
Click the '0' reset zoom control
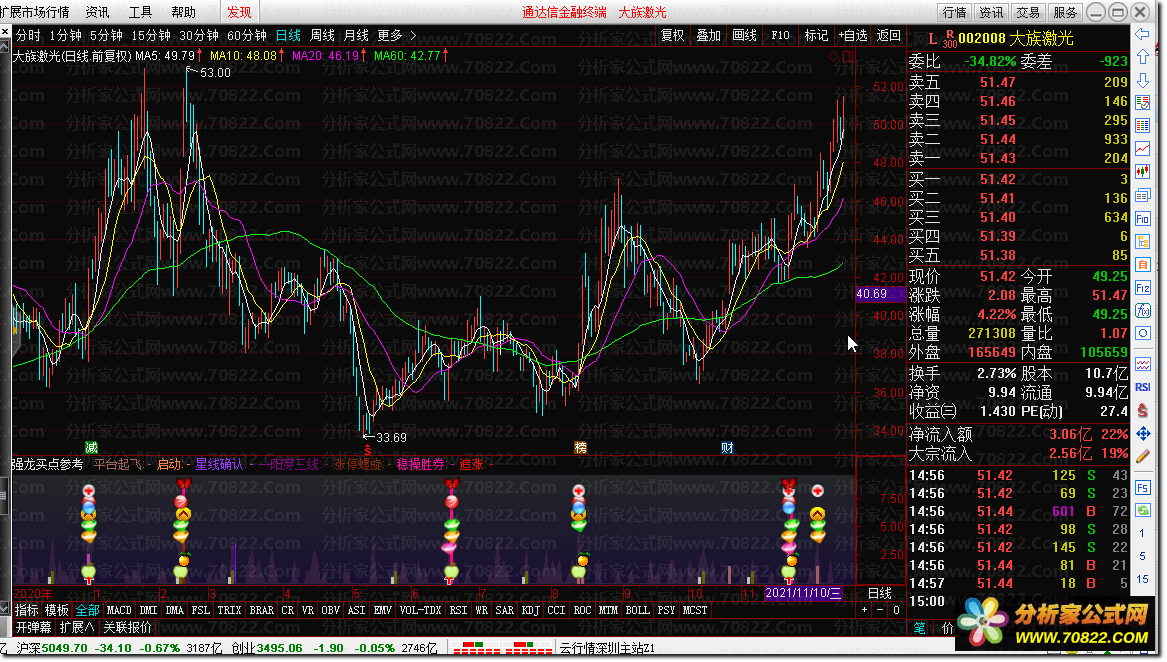[896, 611]
